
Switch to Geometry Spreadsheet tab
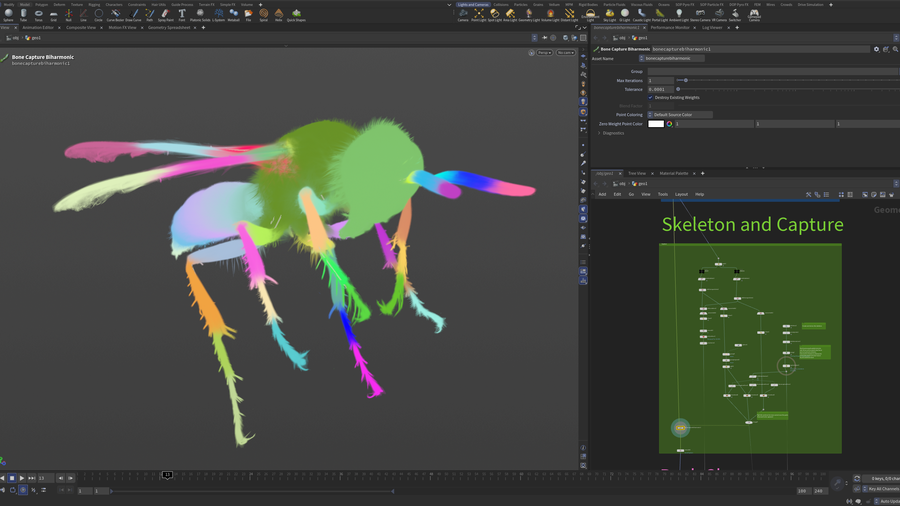coord(169,28)
